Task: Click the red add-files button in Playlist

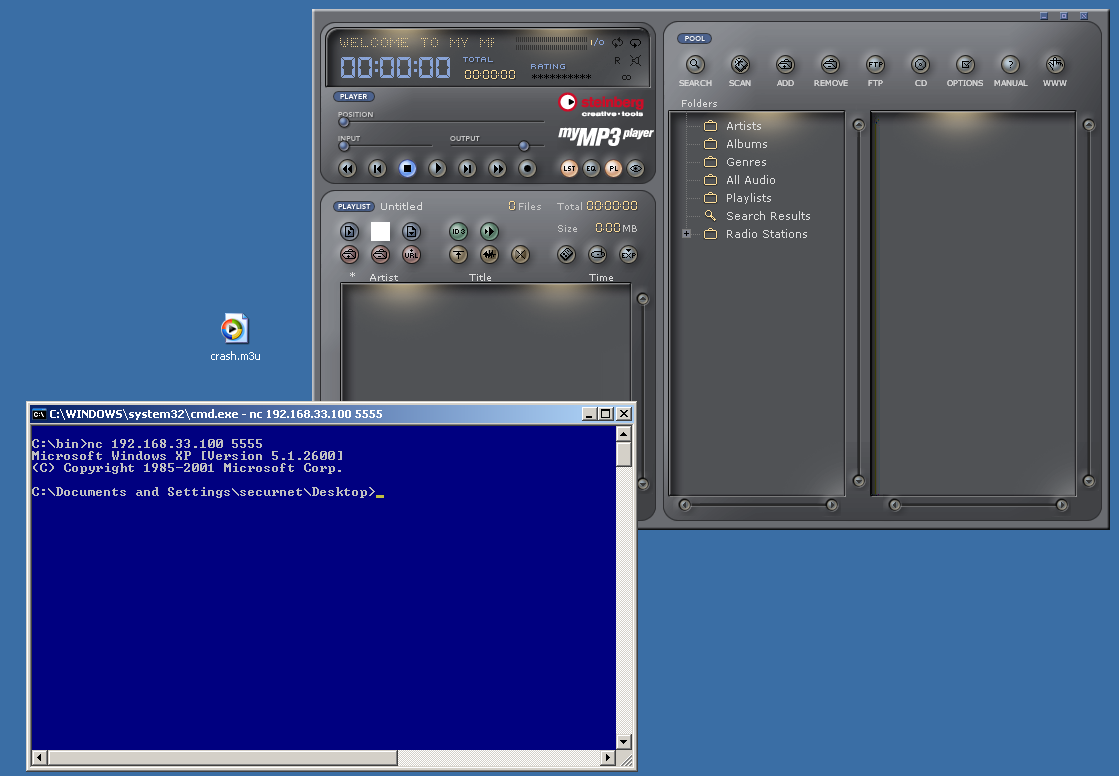Action: pos(349,254)
